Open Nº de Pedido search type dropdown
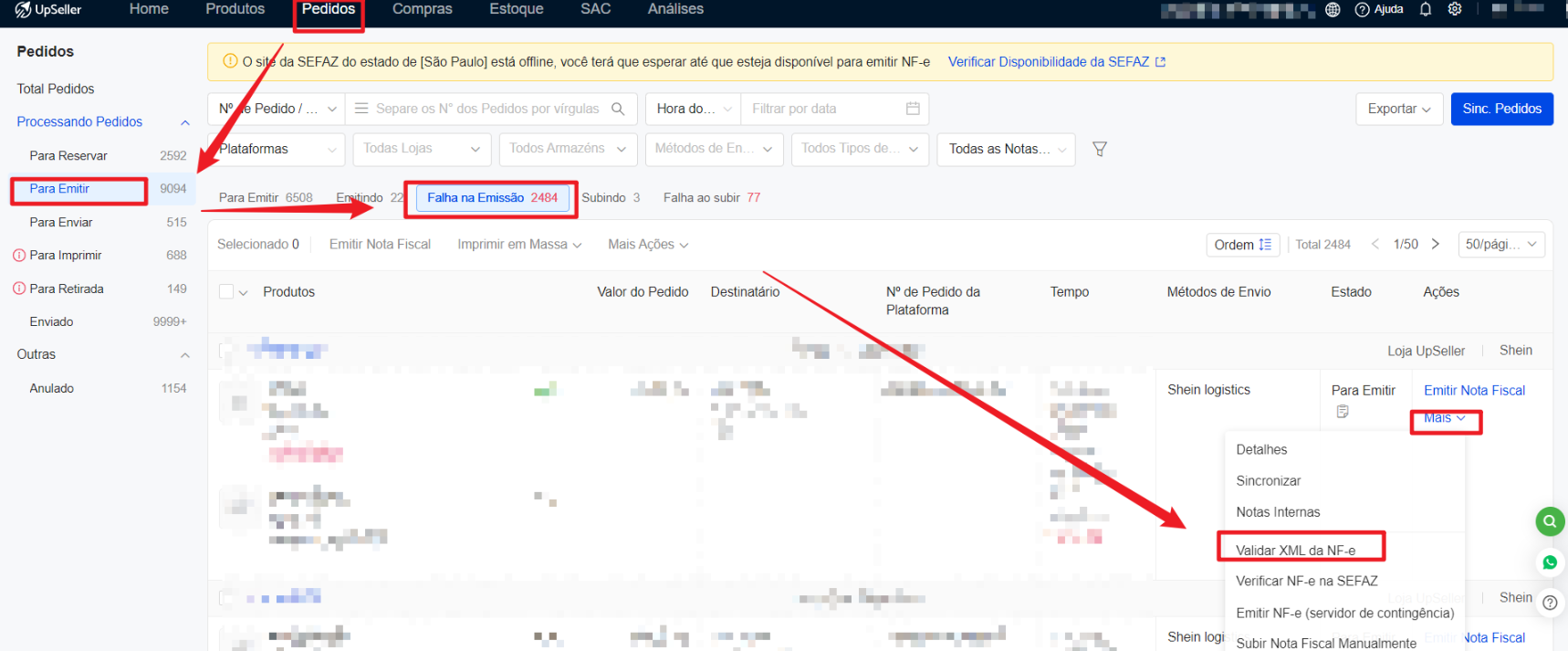 276,109
